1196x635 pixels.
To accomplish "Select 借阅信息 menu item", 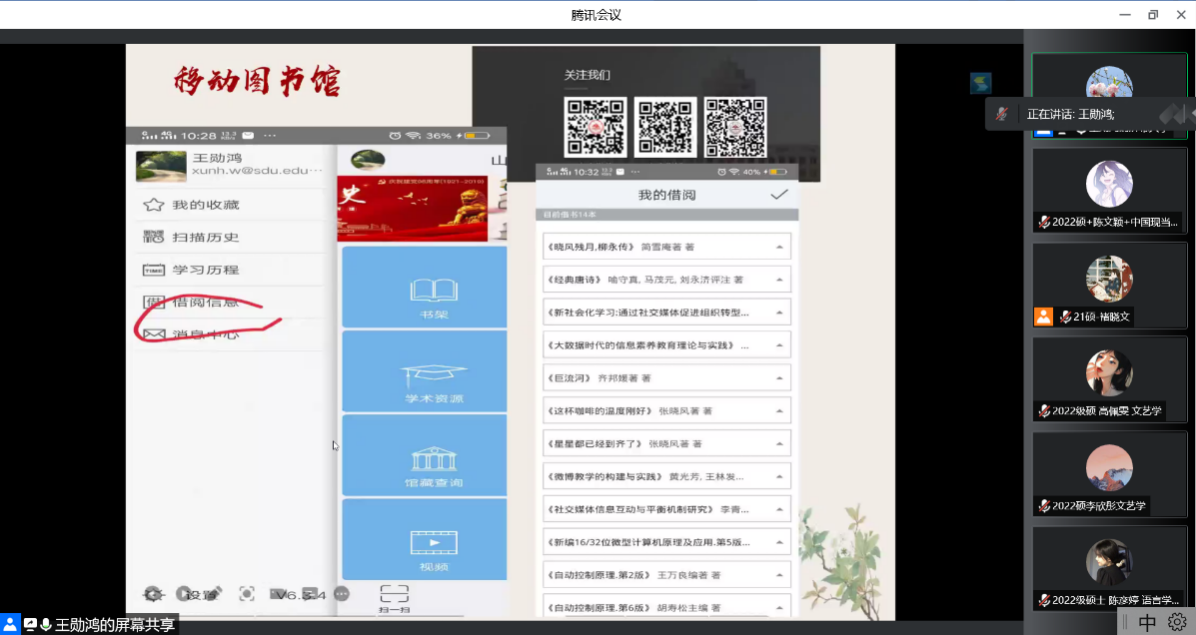I will (x=204, y=302).
